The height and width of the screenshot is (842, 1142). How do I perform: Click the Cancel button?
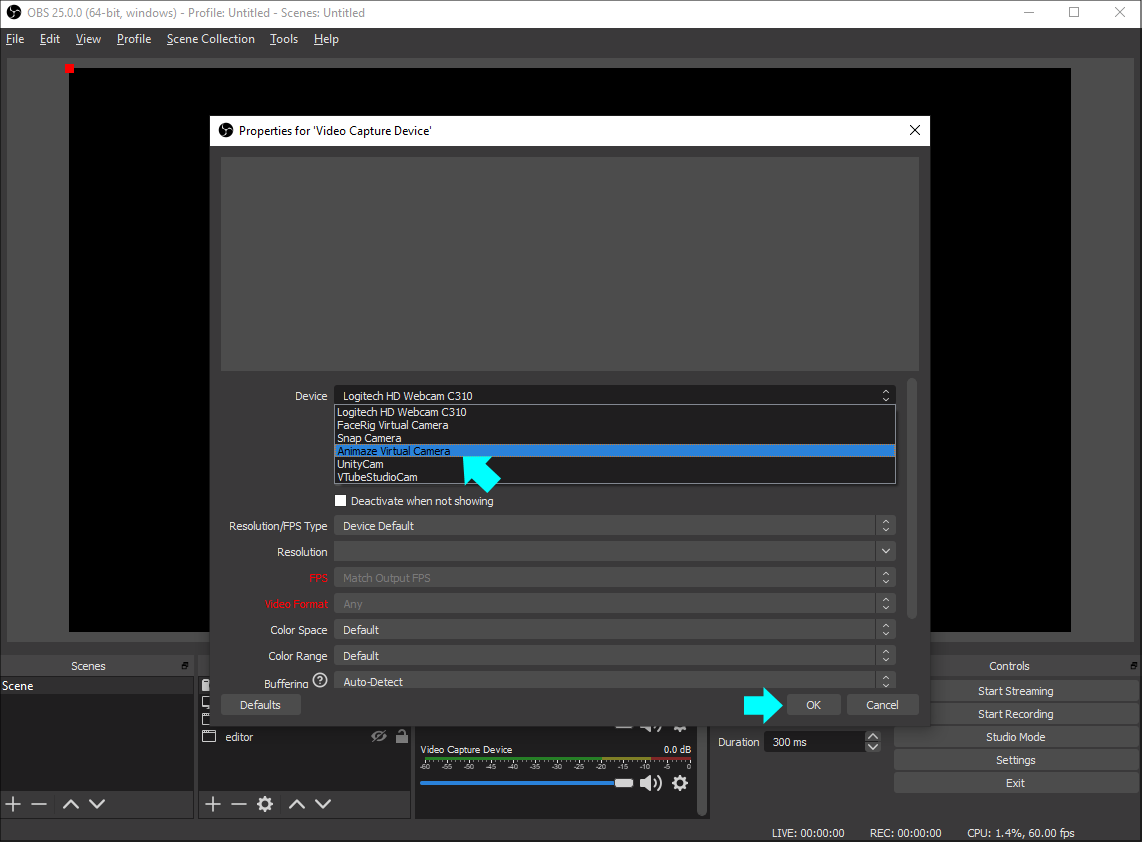[x=882, y=704]
